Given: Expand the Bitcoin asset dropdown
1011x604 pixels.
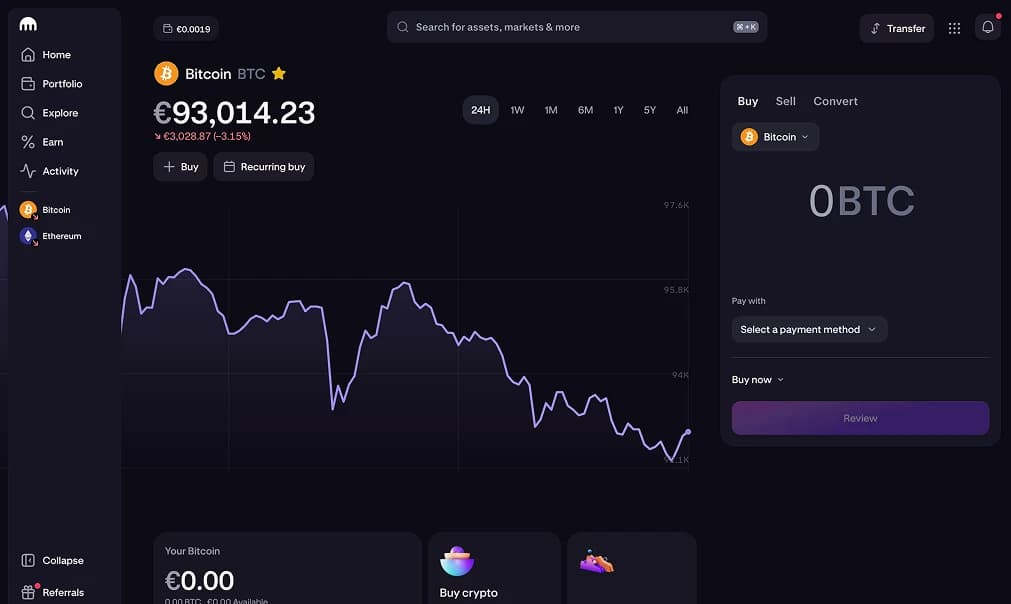Looking at the screenshot, I should click(775, 137).
